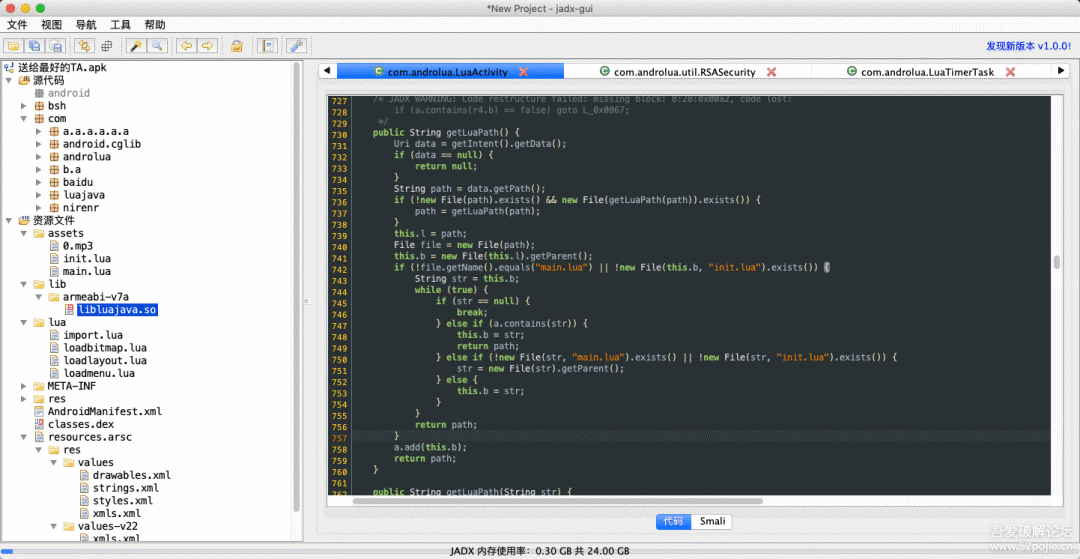The height and width of the screenshot is (559, 1080).
Task: Open class search magnifier icon
Action: 158,46
